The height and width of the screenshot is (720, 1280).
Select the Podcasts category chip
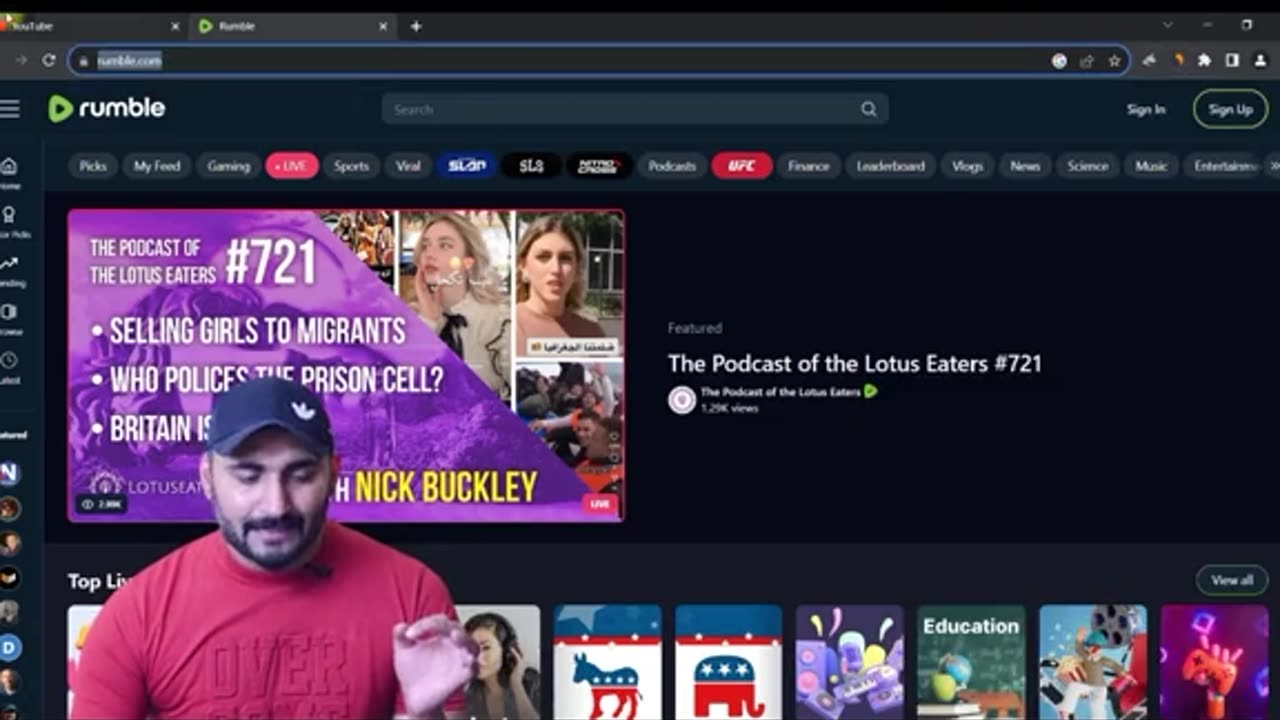(x=672, y=166)
